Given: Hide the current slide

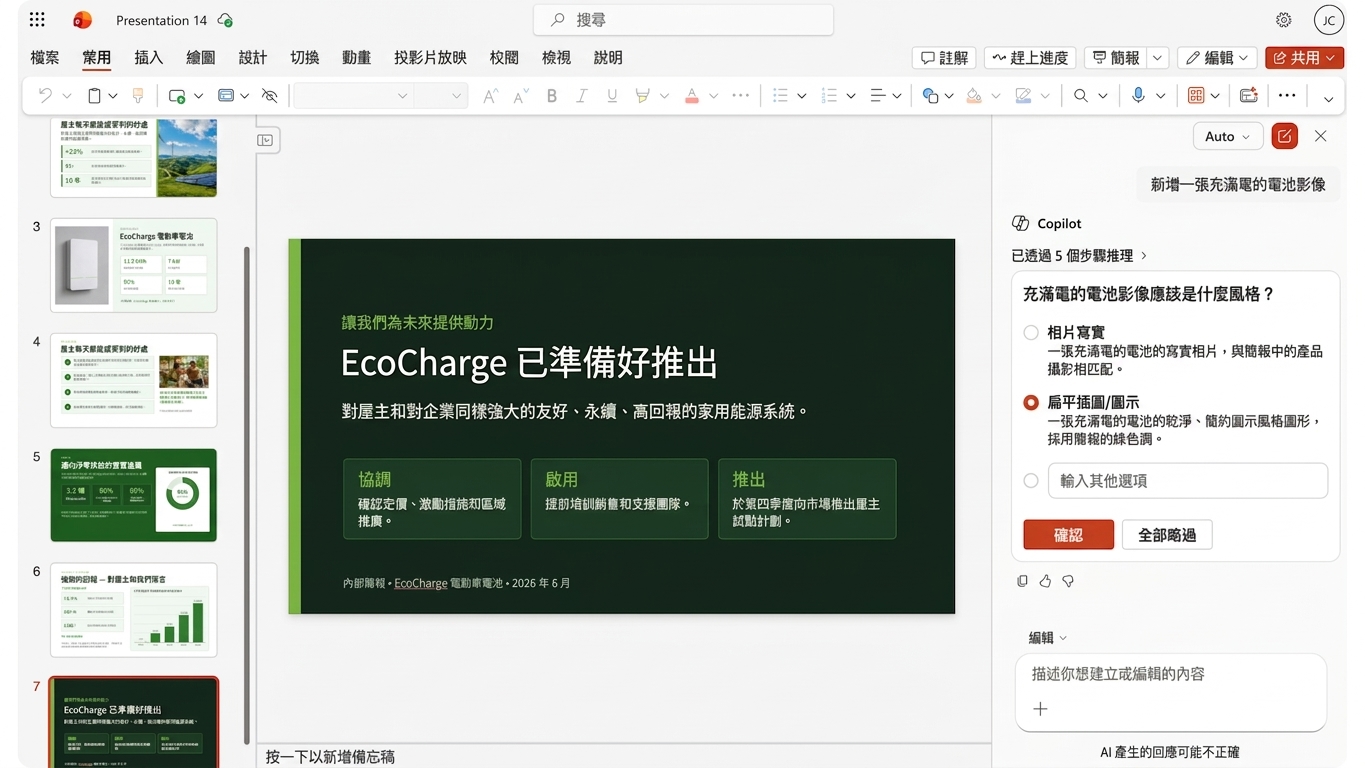Looking at the screenshot, I should click(270, 96).
